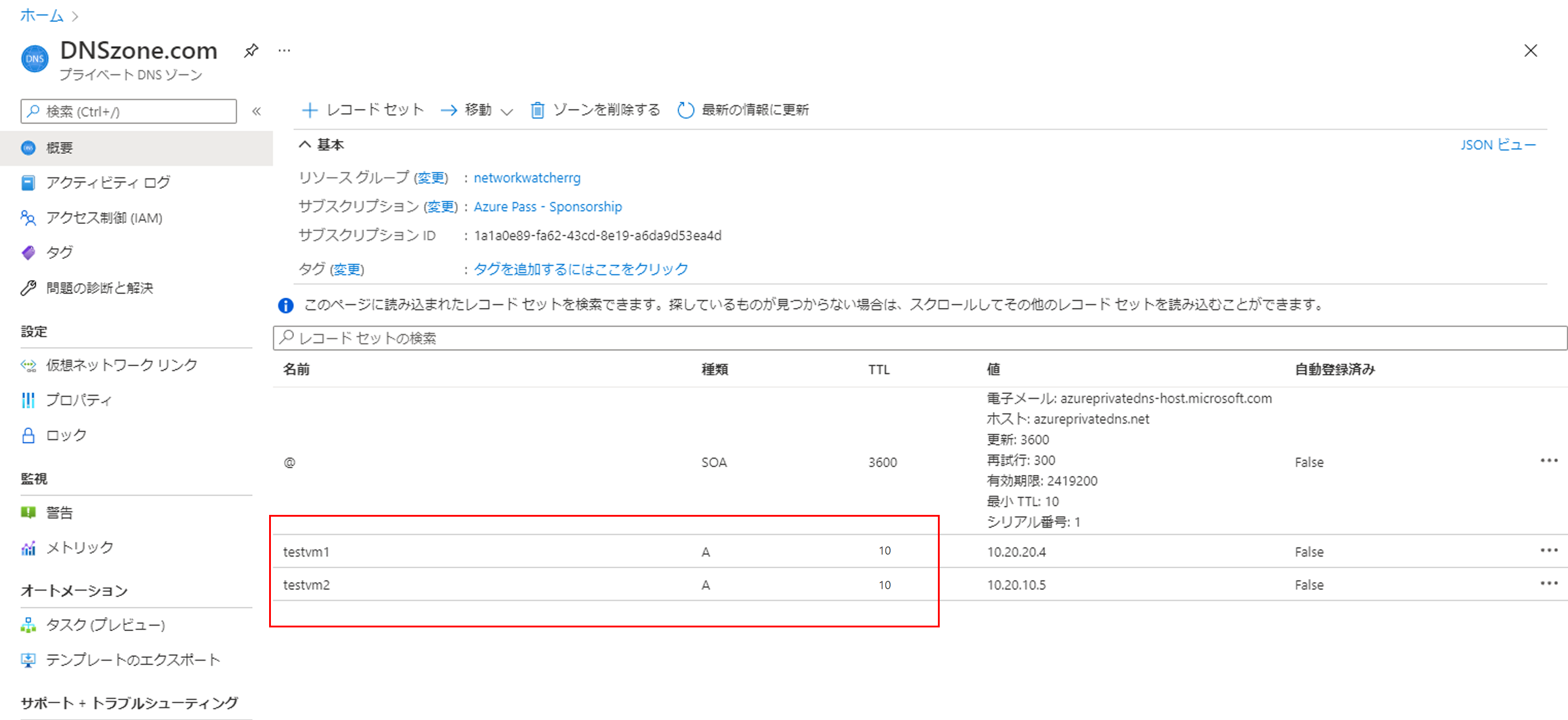Click the DNS zone logo icon

coord(34,59)
